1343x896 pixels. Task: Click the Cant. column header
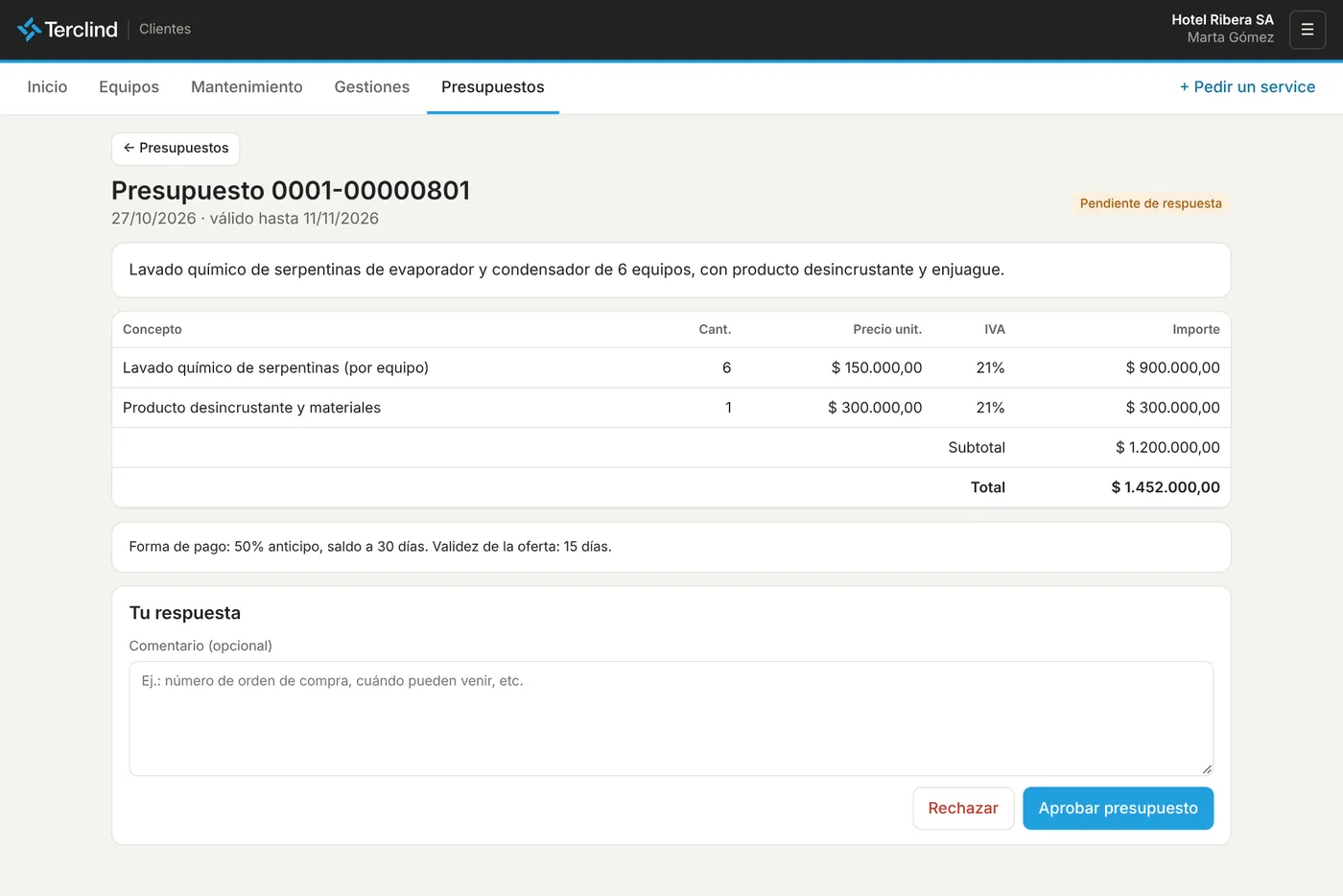click(x=715, y=330)
